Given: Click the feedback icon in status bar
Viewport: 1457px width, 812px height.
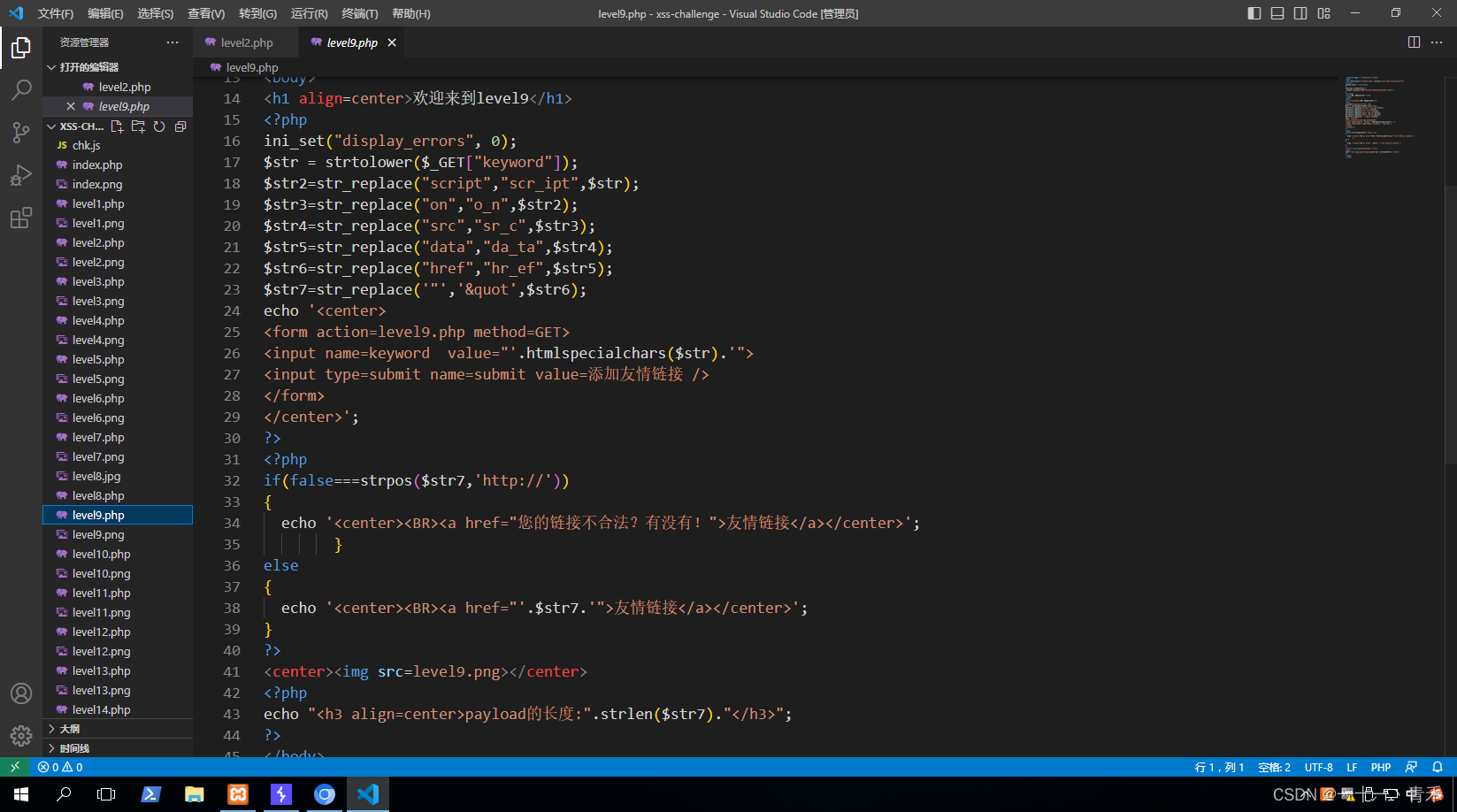Looking at the screenshot, I should tap(1411, 767).
